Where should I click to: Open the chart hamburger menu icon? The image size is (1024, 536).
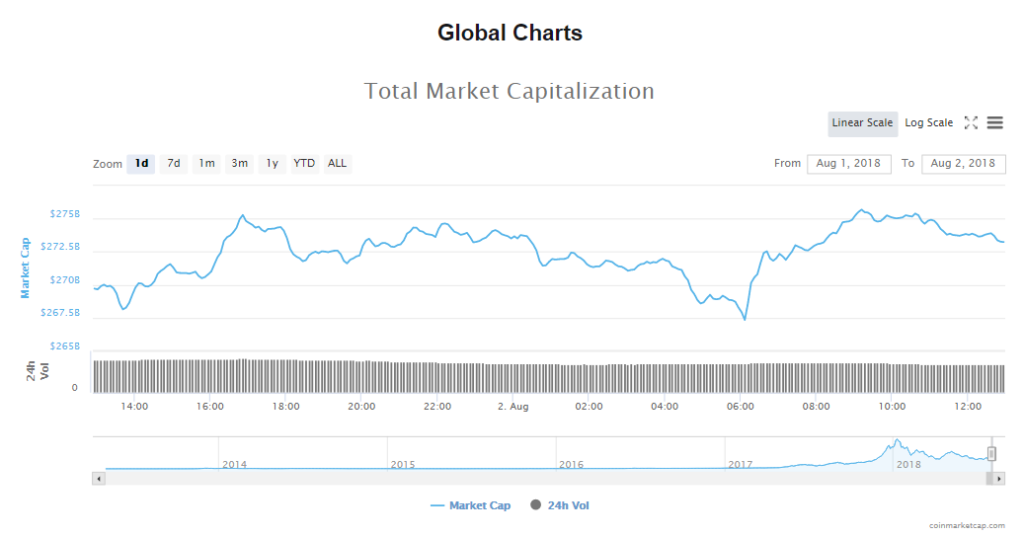tap(995, 123)
